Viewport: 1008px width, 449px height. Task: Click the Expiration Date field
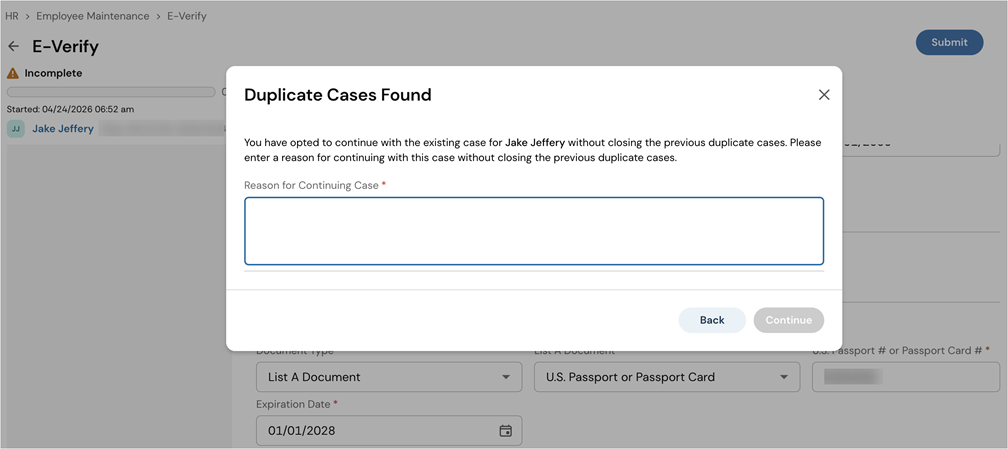click(x=389, y=430)
